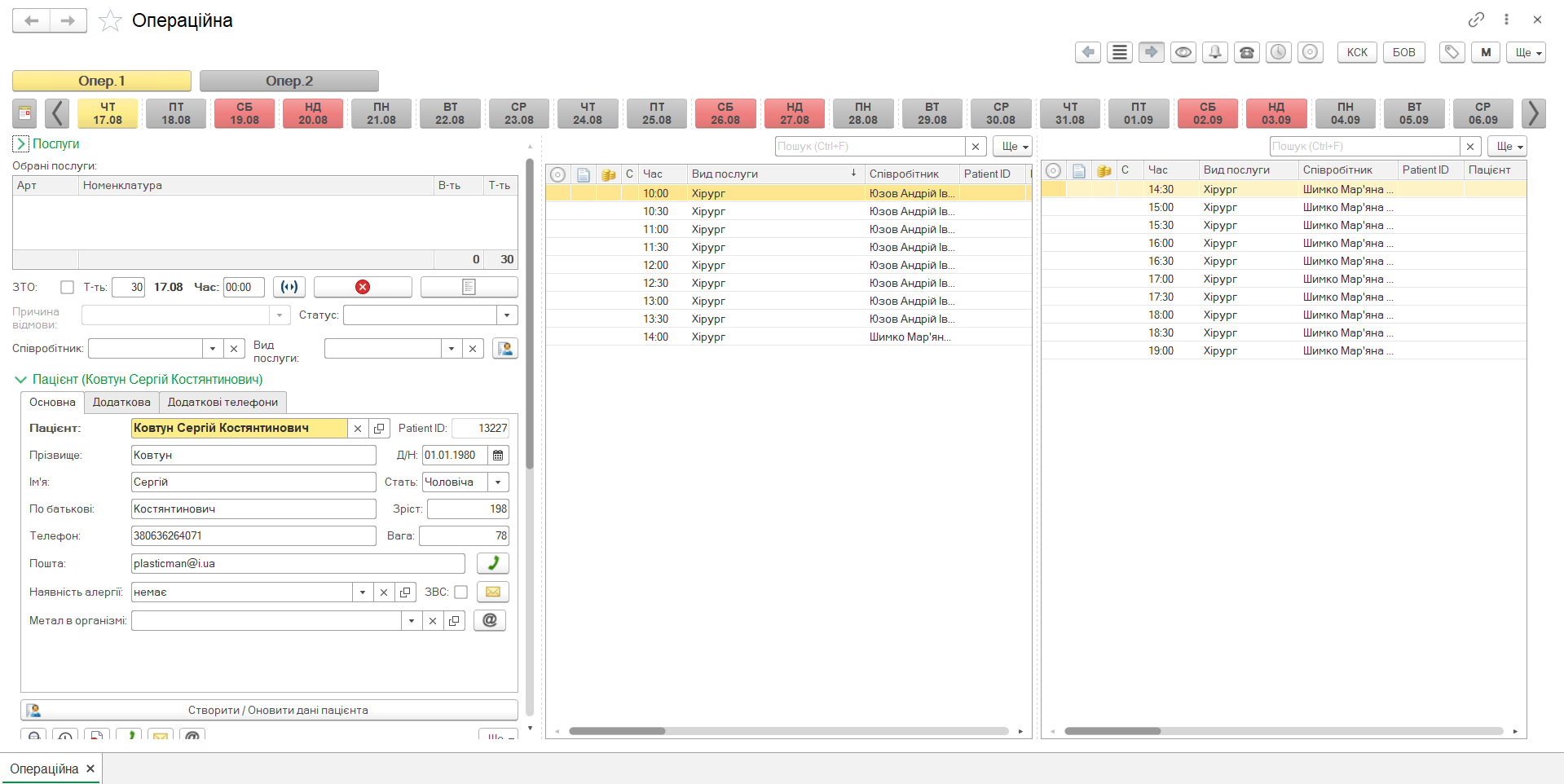This screenshot has width=1564, height=784.
Task: Click the @ email button
Action: click(490, 620)
